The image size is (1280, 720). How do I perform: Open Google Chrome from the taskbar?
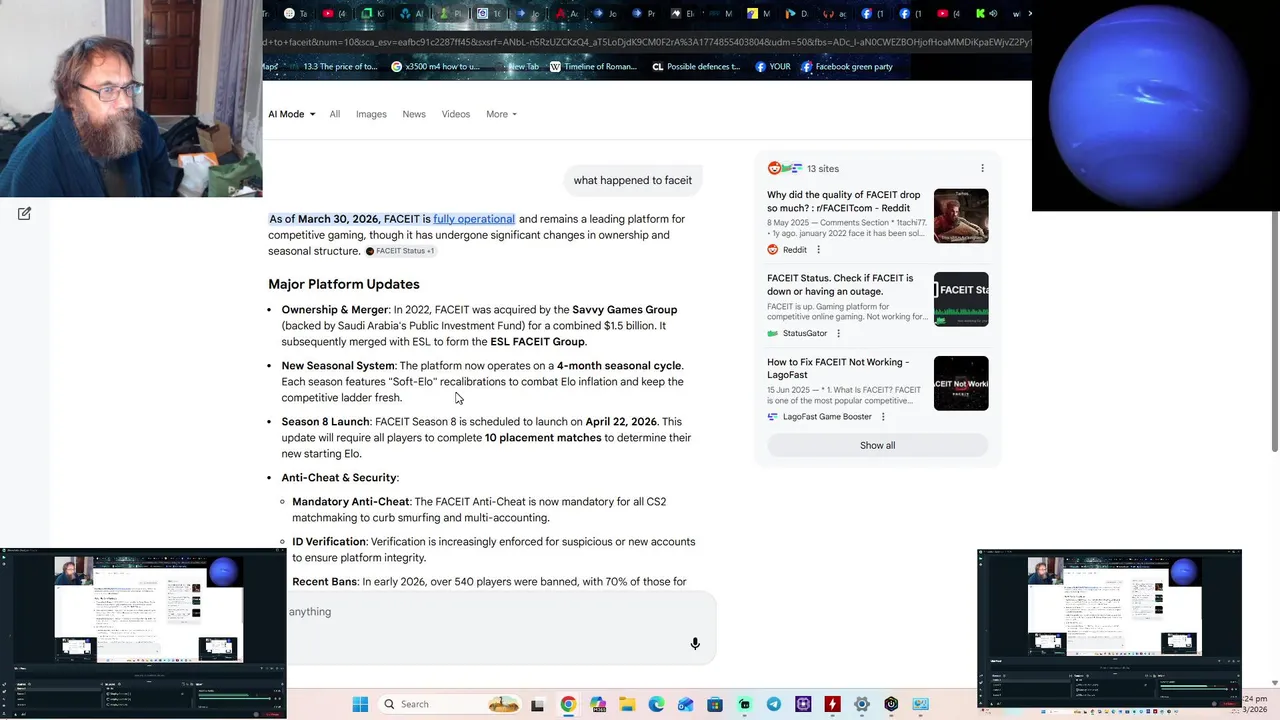coord(568,704)
